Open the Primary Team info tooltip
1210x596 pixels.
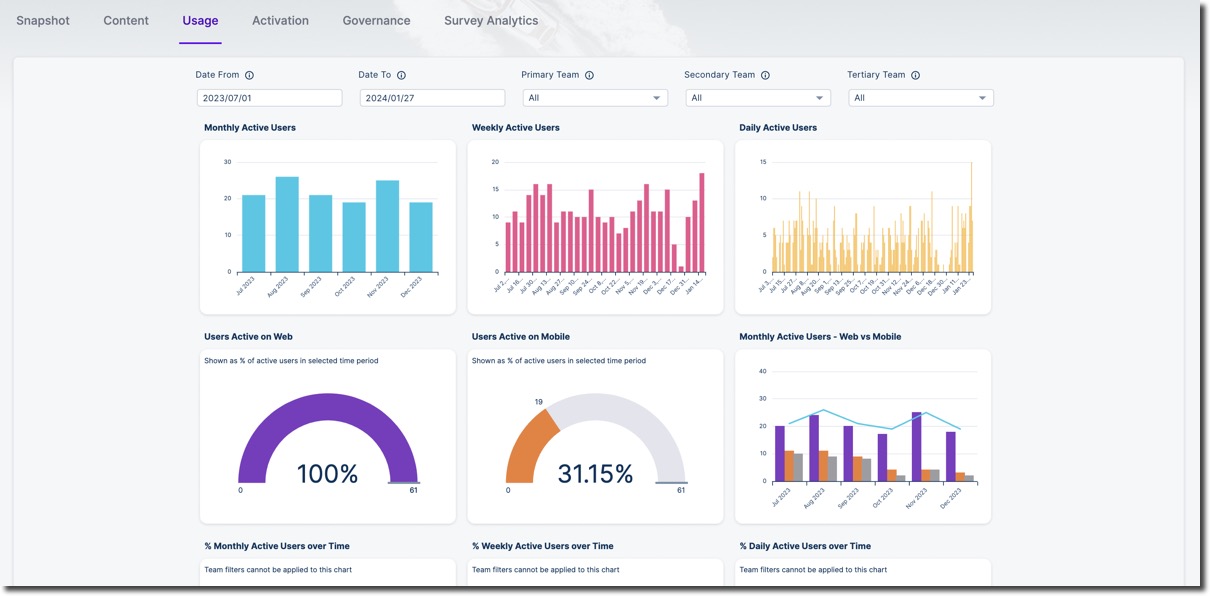point(589,74)
